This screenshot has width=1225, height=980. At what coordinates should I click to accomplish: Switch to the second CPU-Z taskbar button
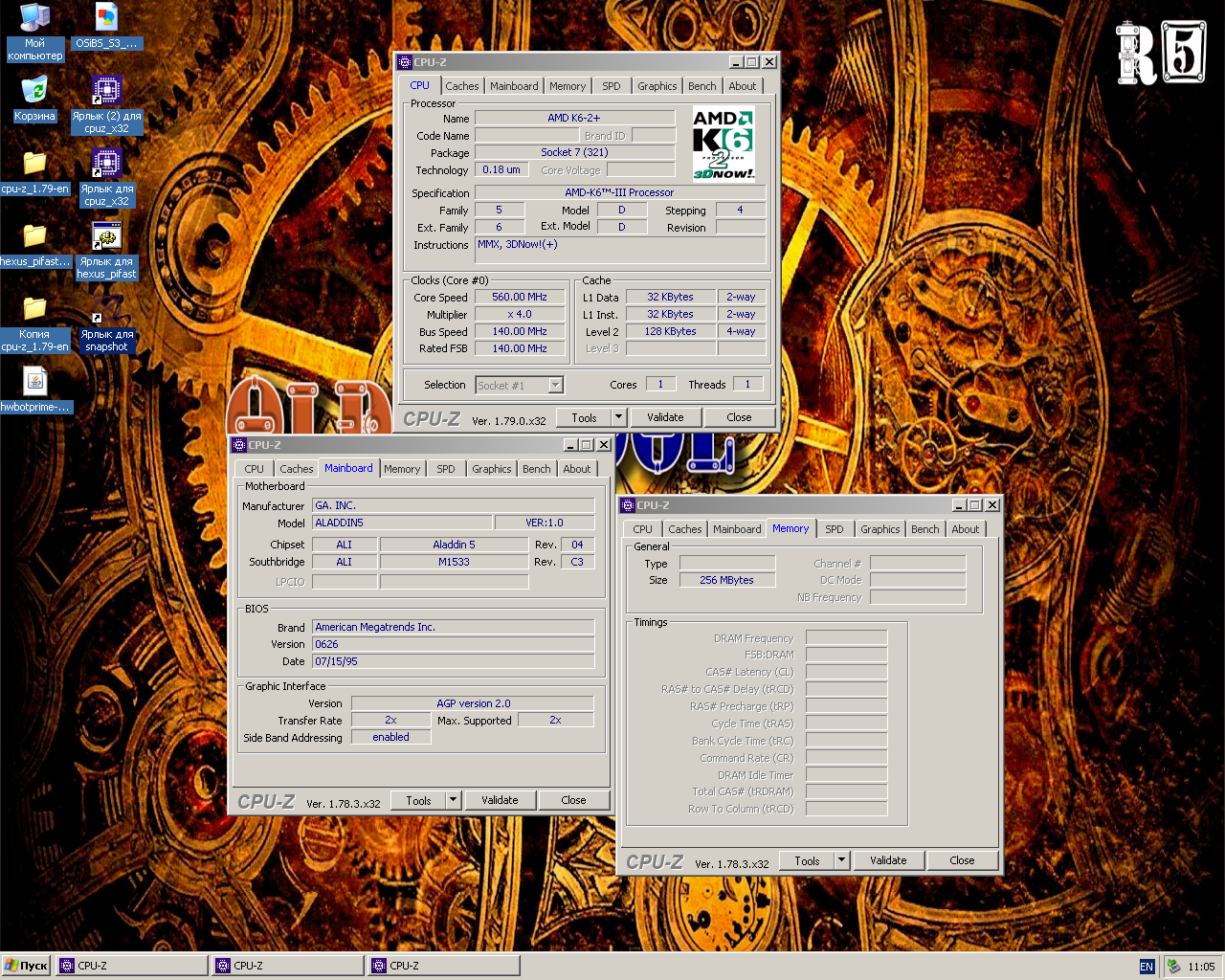[x=288, y=966]
